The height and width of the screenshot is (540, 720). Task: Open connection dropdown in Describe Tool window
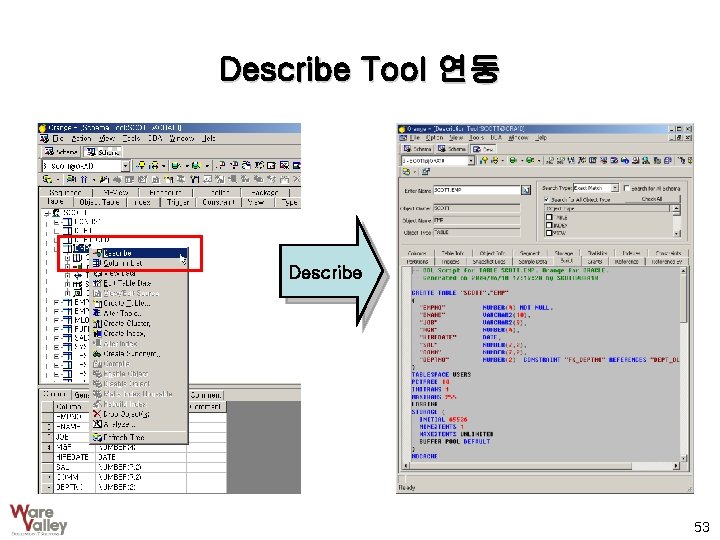point(471,160)
